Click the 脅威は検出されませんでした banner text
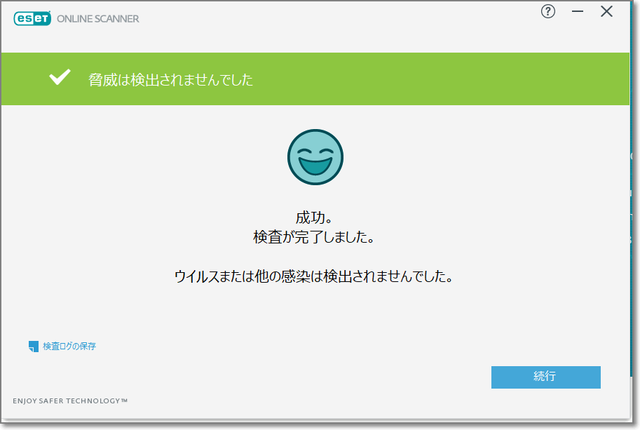 tap(170, 80)
